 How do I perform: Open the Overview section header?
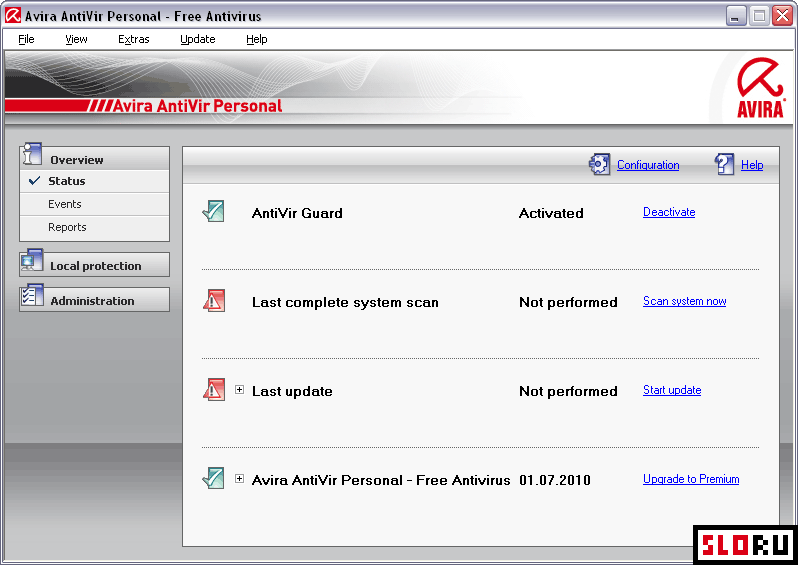tap(95, 158)
